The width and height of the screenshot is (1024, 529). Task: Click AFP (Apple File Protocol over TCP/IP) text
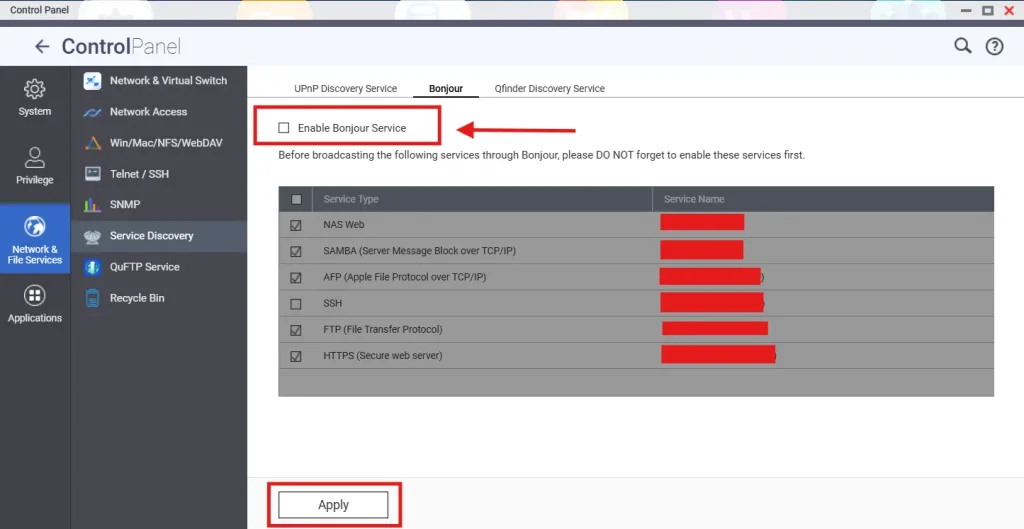pos(404,277)
